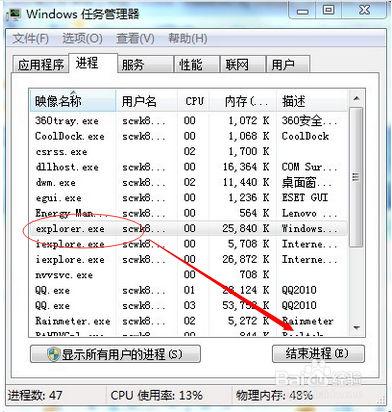Select the egui.exe process
Screen dimensions: 392x412
point(189,198)
